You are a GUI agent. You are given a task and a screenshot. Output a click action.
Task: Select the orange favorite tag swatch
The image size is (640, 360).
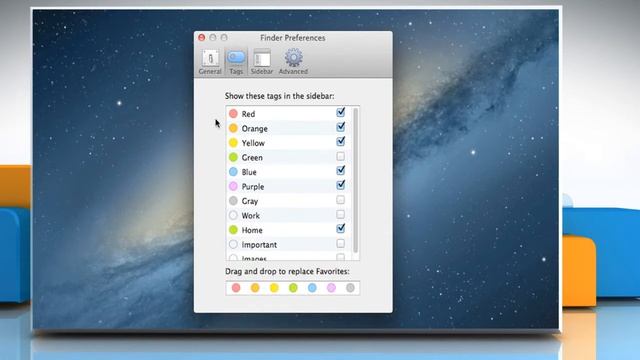point(255,288)
